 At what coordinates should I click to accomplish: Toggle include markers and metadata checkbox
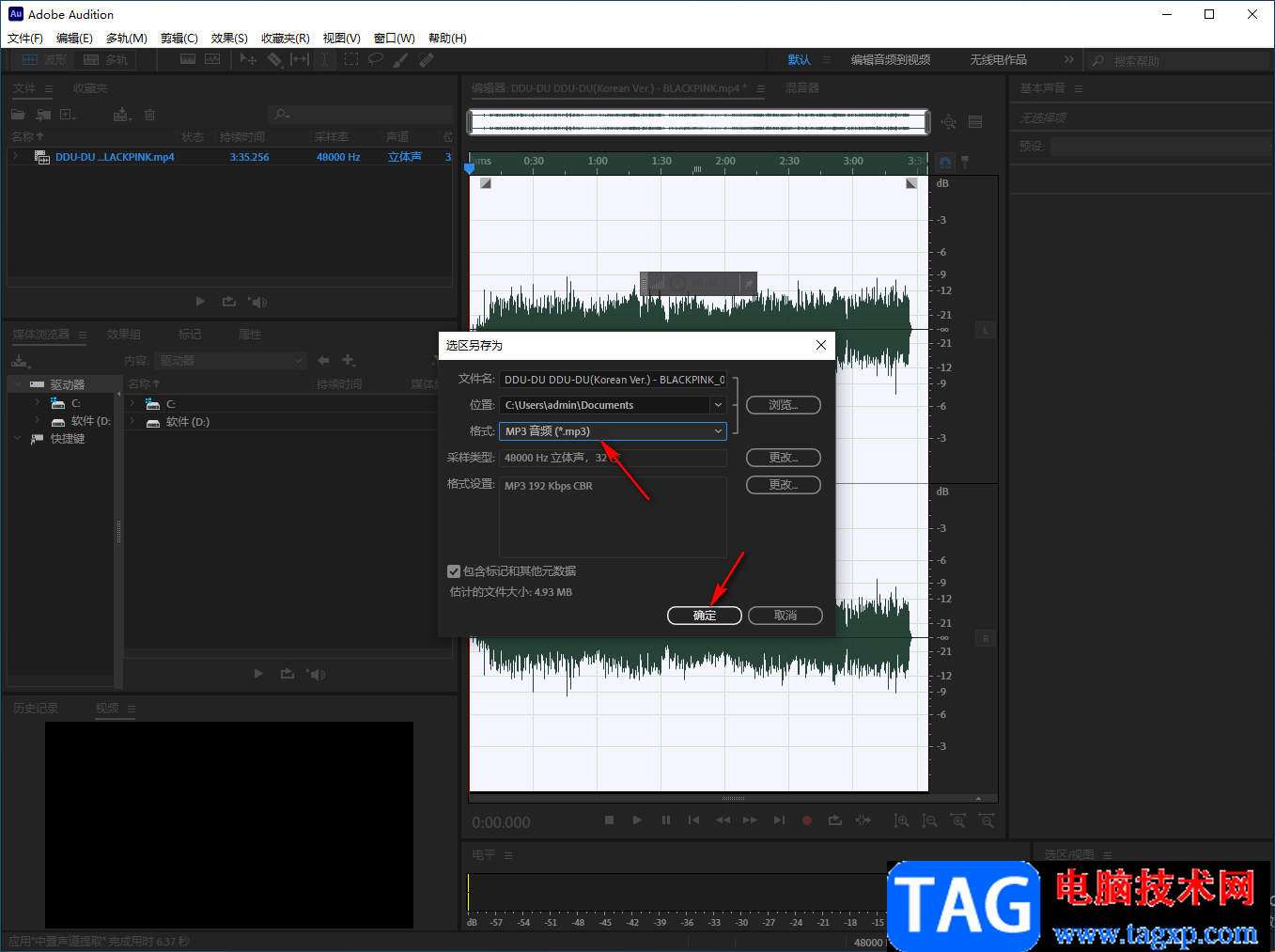[454, 571]
